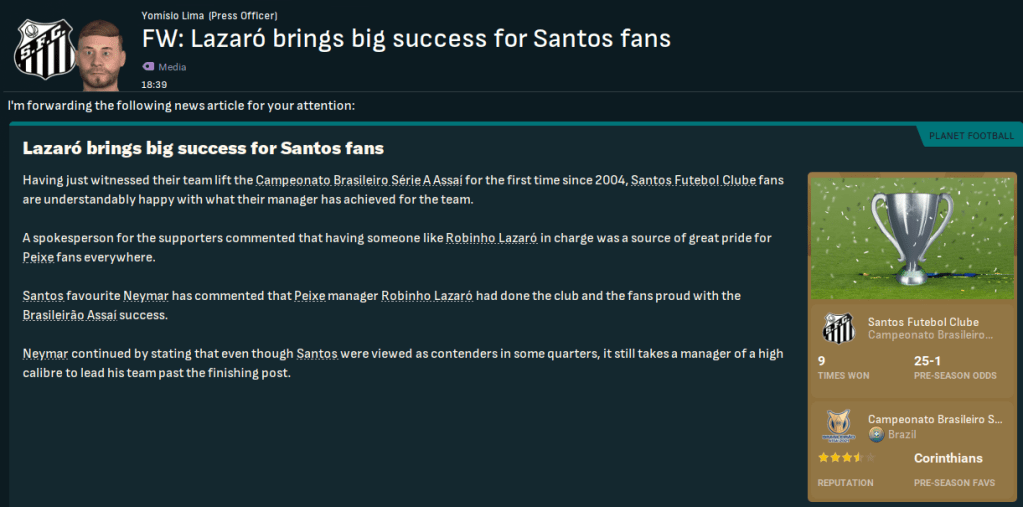Click the Santos badge in the side card

coord(838,328)
